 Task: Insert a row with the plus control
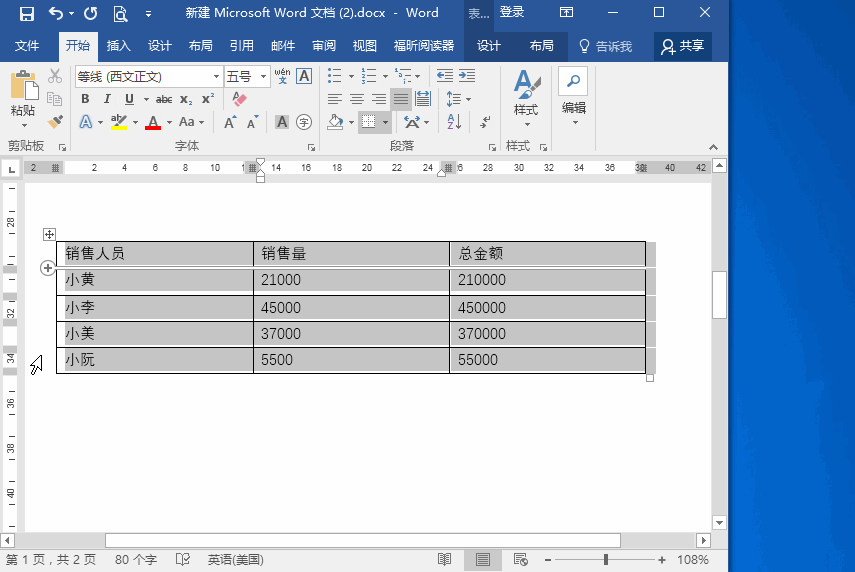[x=47, y=268]
